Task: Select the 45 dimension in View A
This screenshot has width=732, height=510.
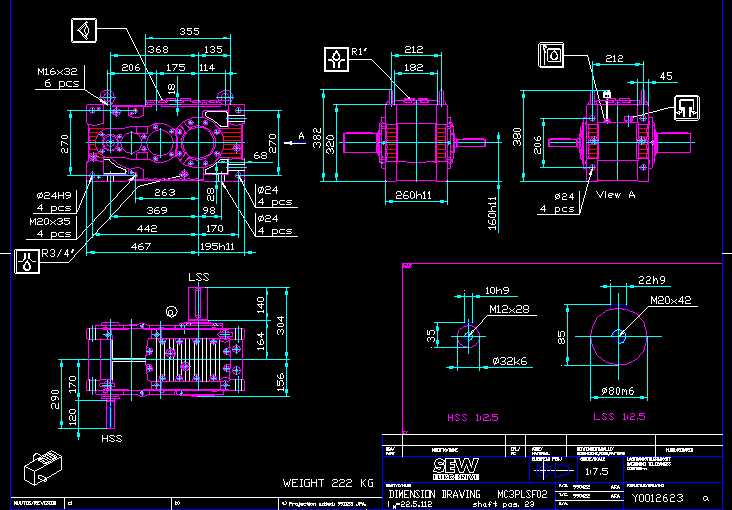Action: [666, 76]
